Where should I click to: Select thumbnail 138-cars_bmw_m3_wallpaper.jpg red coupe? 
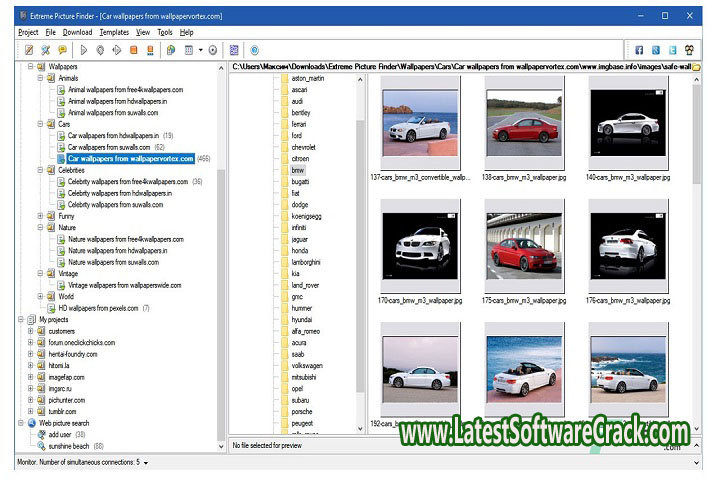click(x=524, y=123)
